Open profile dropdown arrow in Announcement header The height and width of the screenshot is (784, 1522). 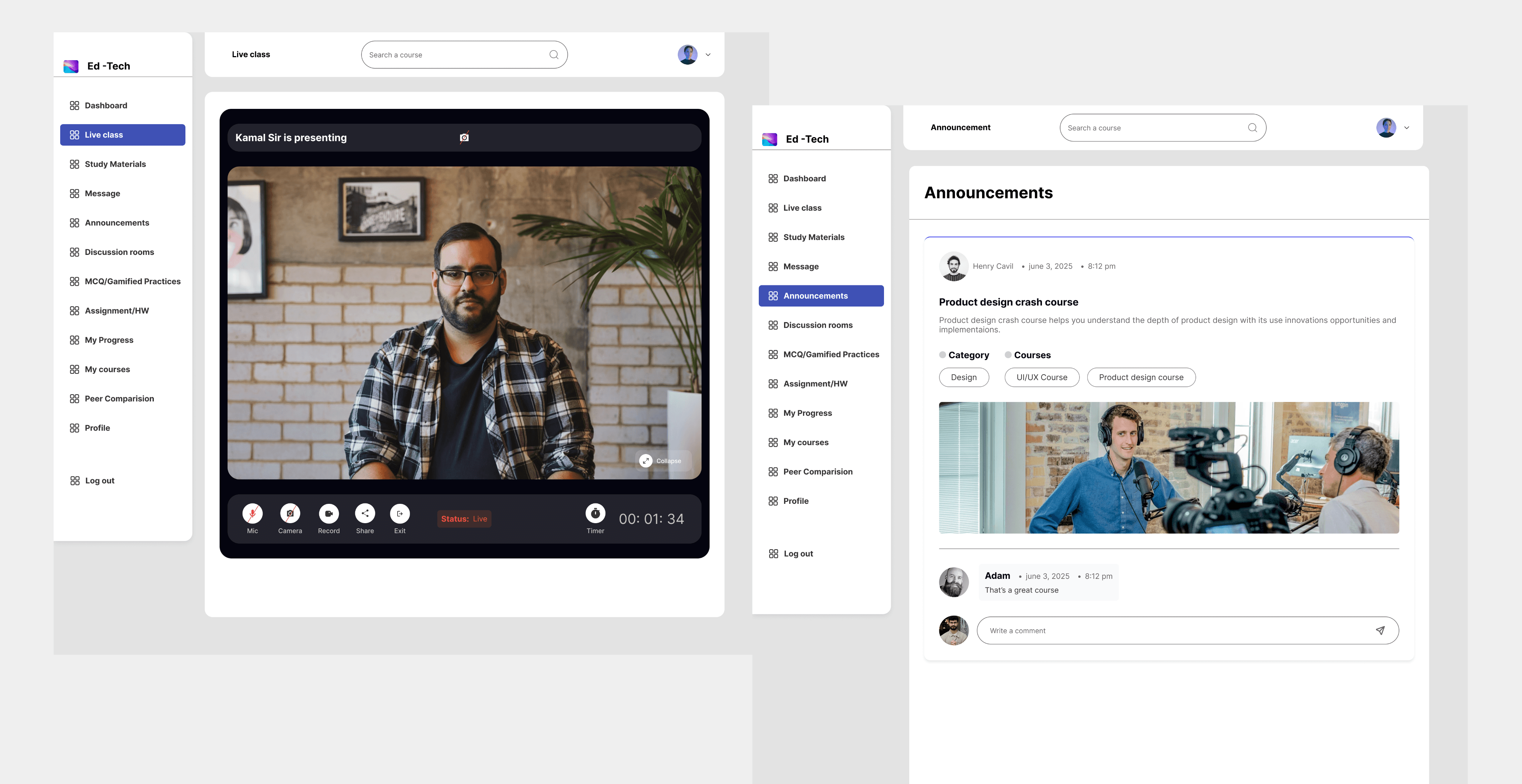click(x=1407, y=127)
